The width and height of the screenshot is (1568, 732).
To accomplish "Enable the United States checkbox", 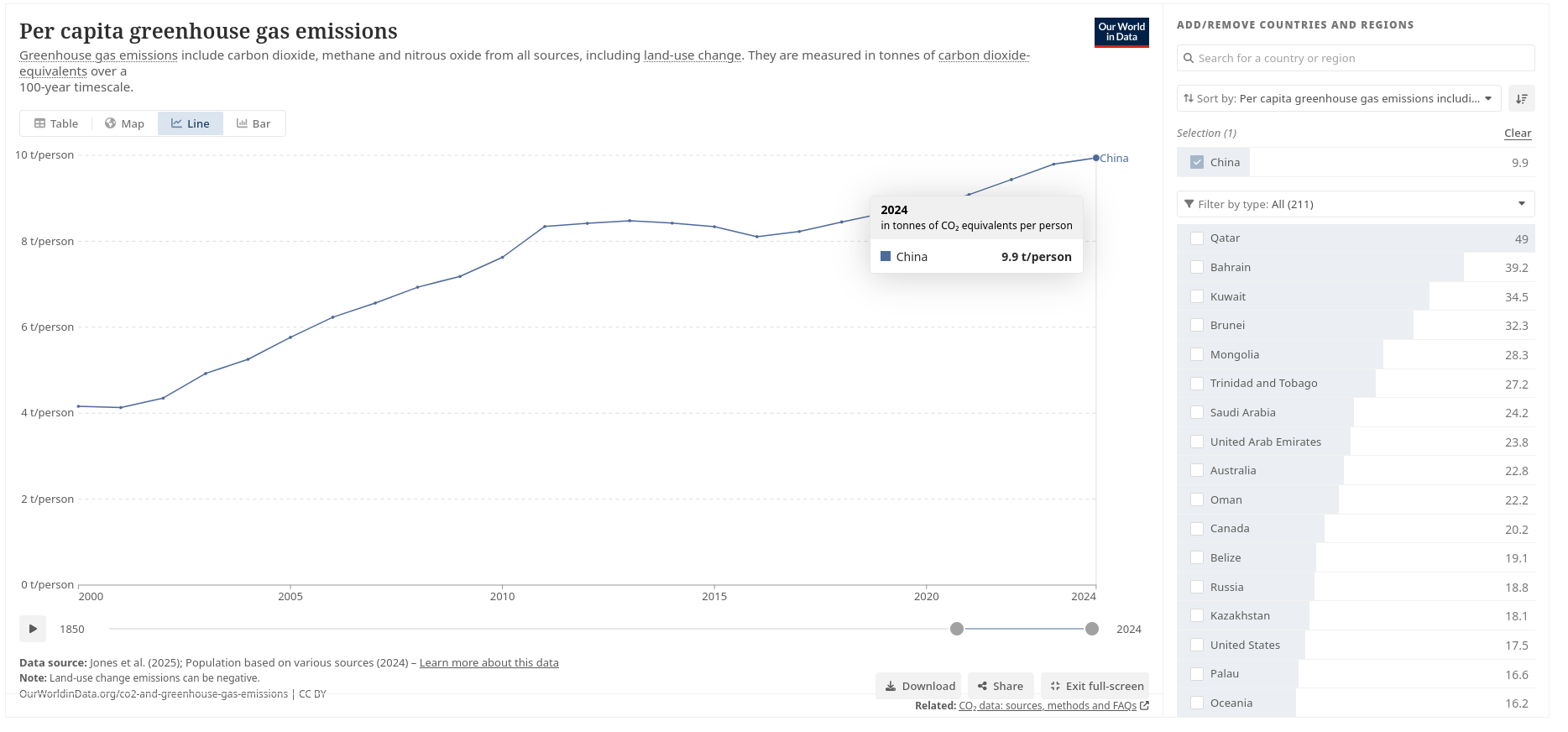I will point(1197,646).
